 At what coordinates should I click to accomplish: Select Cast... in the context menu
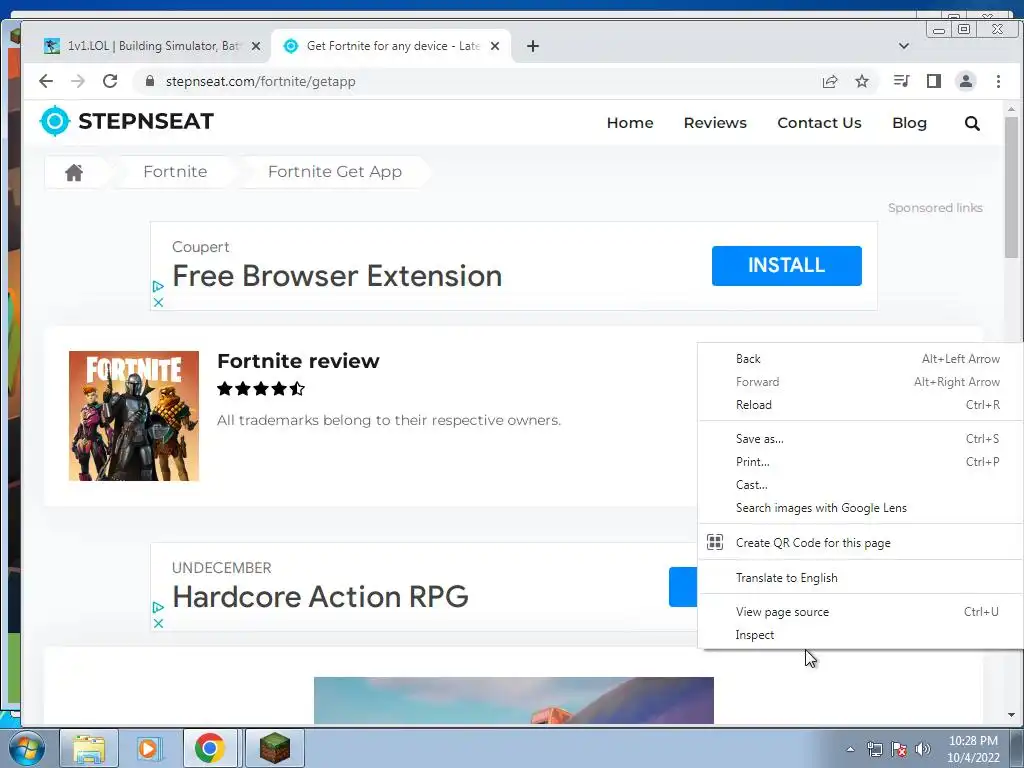coord(860,485)
